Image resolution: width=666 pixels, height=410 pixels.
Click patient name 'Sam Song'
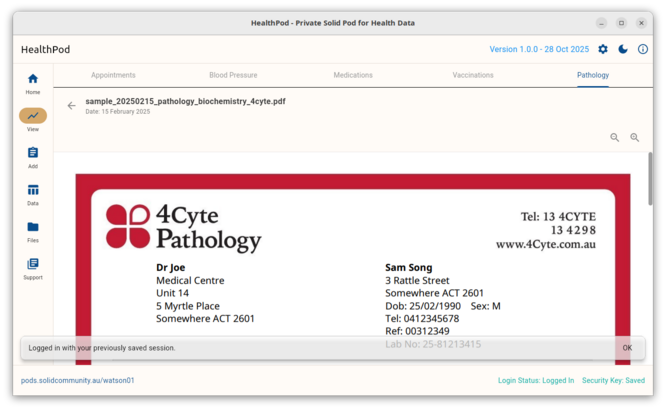(409, 268)
